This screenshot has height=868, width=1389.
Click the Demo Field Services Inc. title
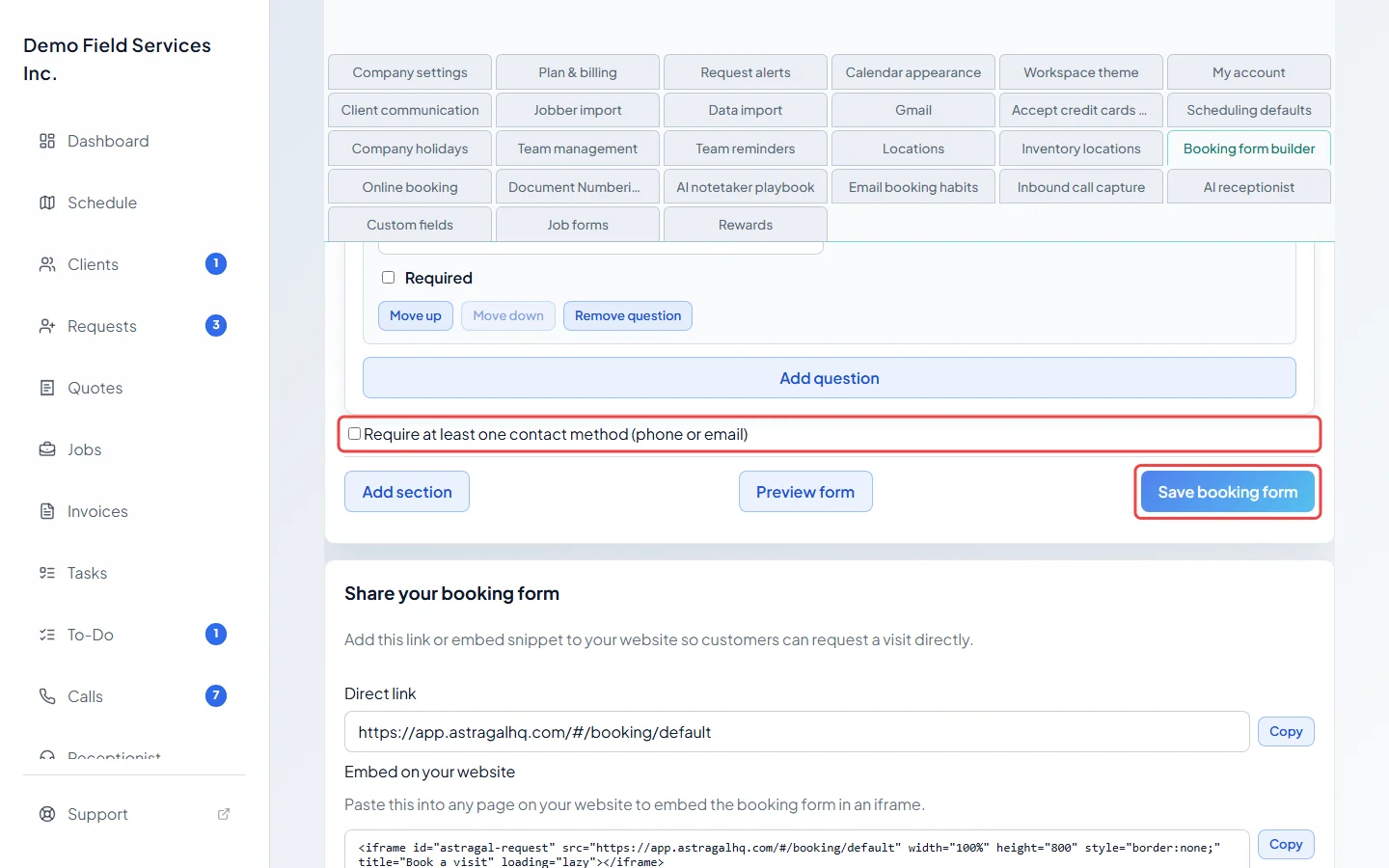pyautogui.click(x=117, y=59)
